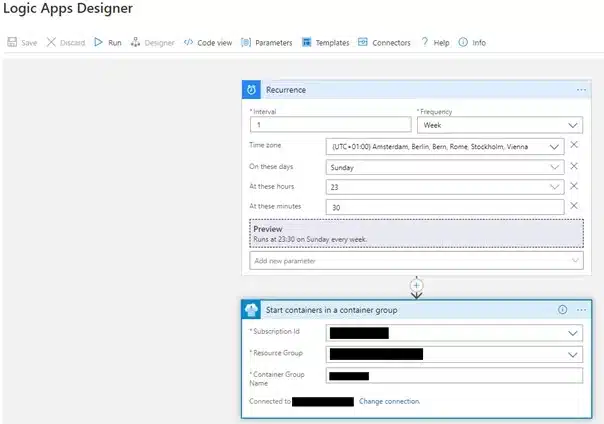Image resolution: width=604 pixels, height=424 pixels.
Task: Click the Info label in toolbar
Action: point(479,43)
